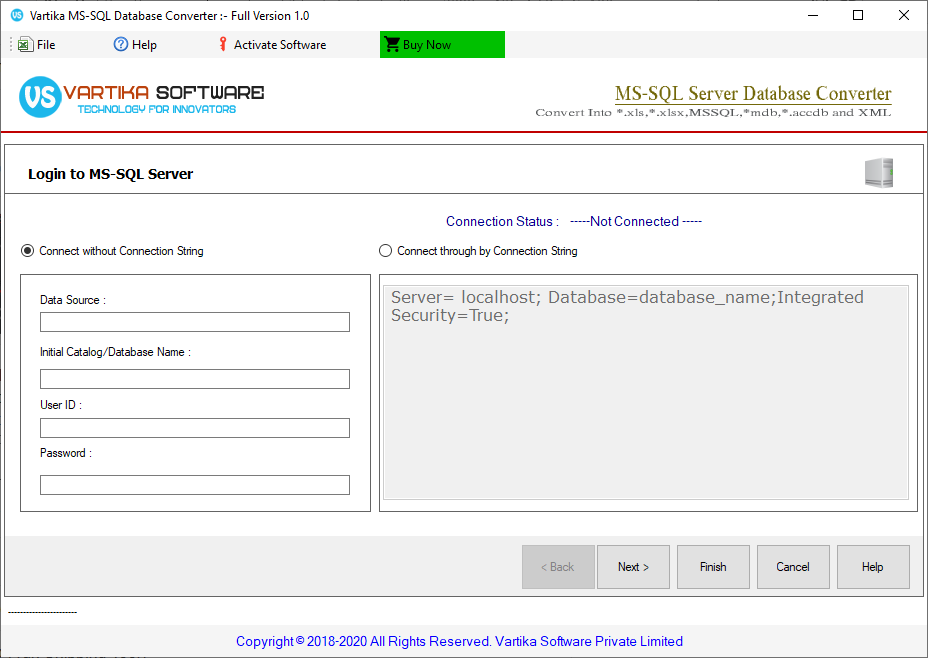Focus the Initial Catalog/Database Name field
Viewport: 928px width, 658px height.
pos(195,379)
